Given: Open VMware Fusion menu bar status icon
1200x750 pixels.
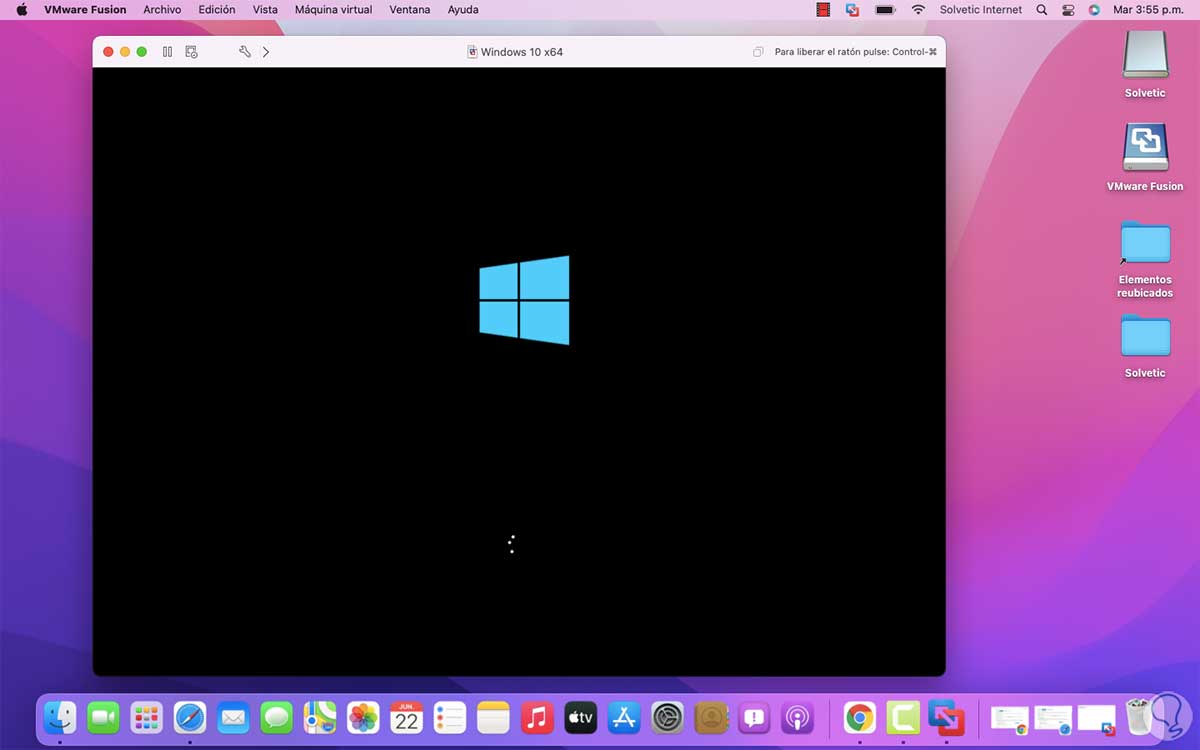Looking at the screenshot, I should [852, 10].
